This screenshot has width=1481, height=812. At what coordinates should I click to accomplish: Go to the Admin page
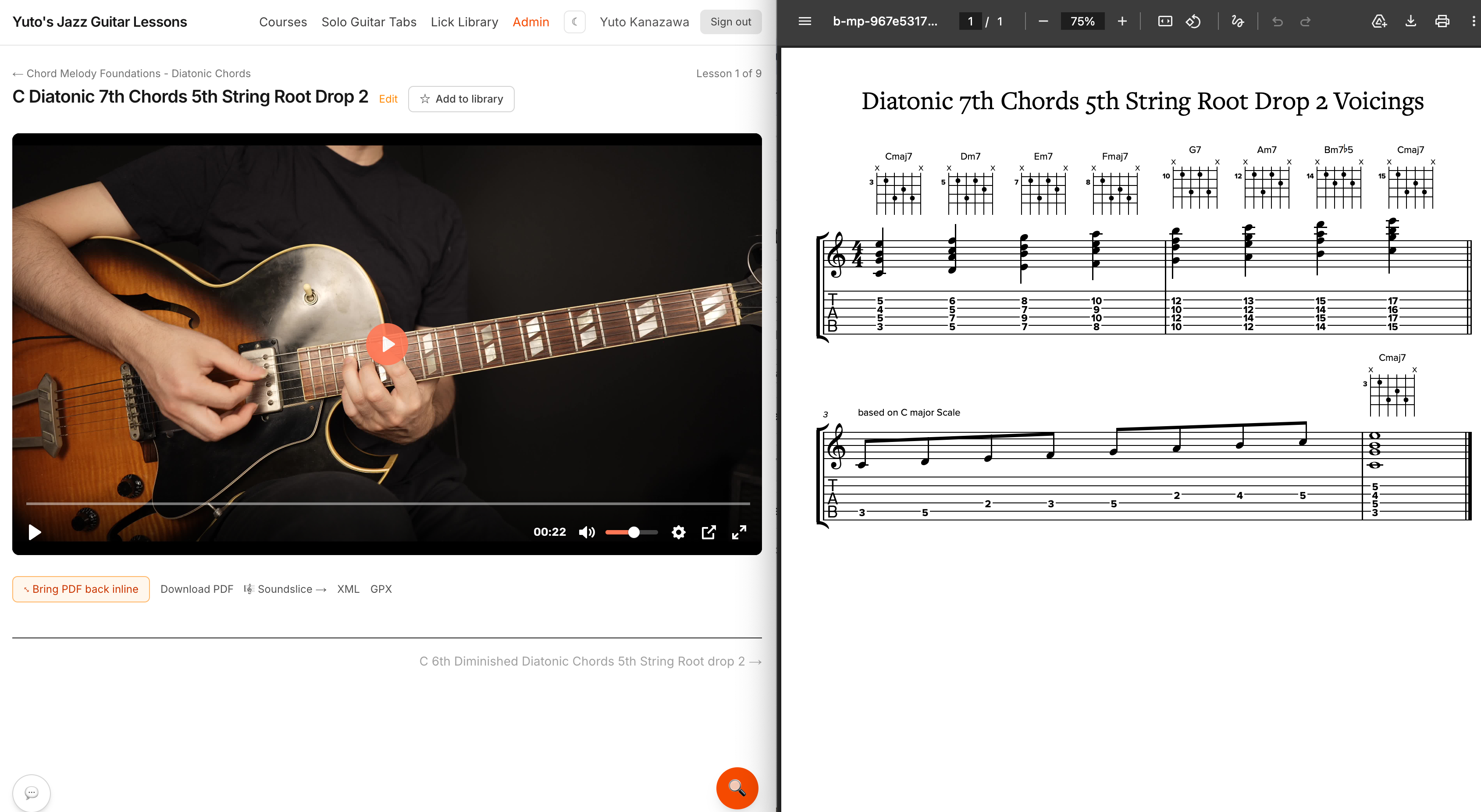click(530, 22)
